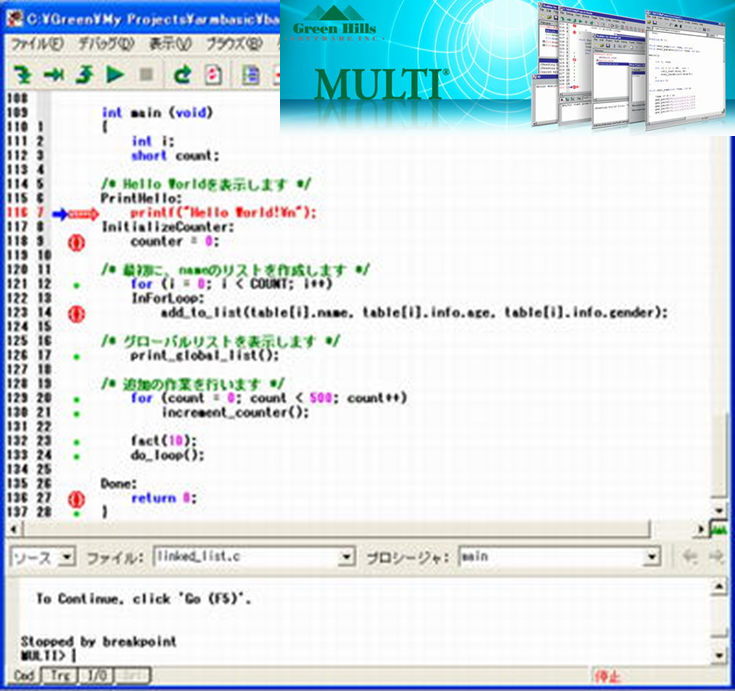This screenshot has width=735, height=691.
Task: Click the single Step debugger icon
Action: pos(22,74)
